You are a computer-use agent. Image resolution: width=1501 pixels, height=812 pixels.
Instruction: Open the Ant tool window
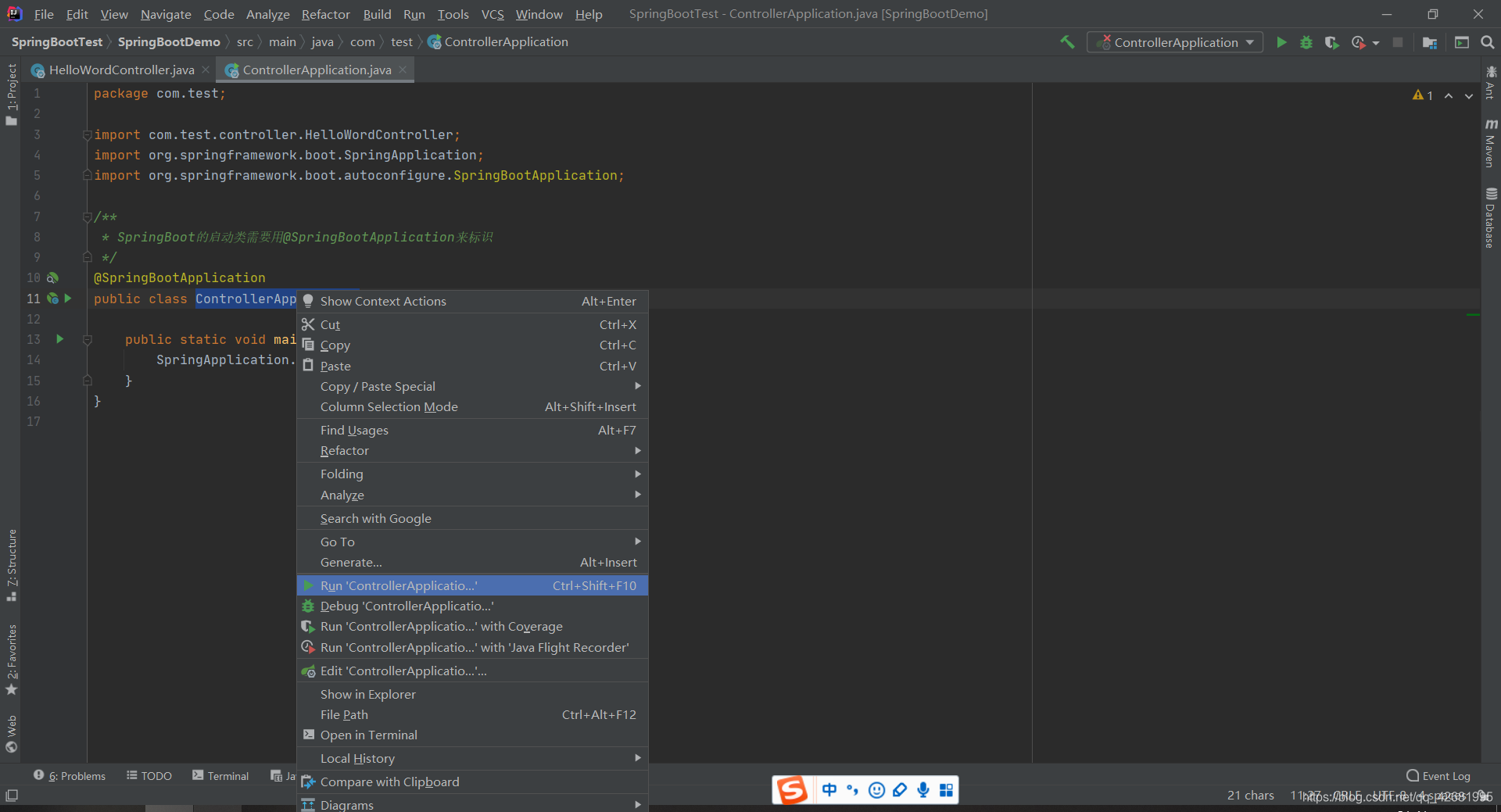pyautogui.click(x=1491, y=83)
